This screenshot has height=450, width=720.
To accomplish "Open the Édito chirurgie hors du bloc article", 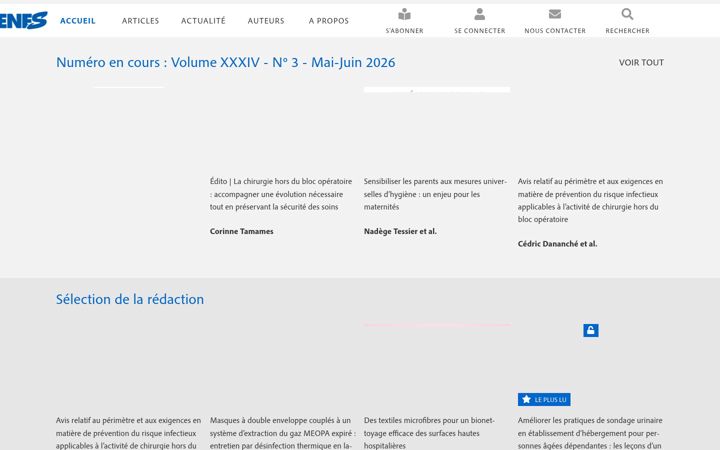I will (x=281, y=194).
